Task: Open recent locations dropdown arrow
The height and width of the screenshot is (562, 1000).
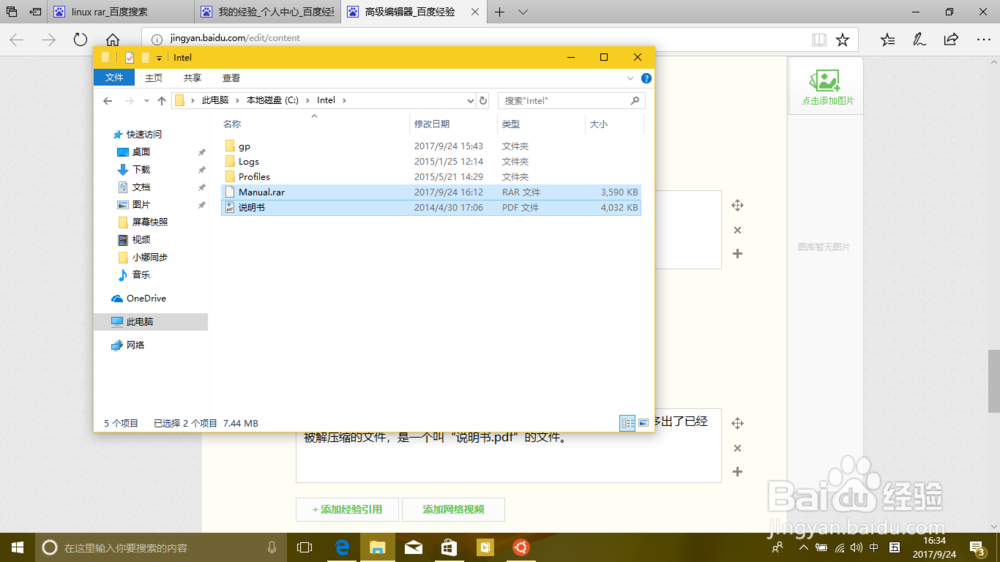Action: pos(146,101)
